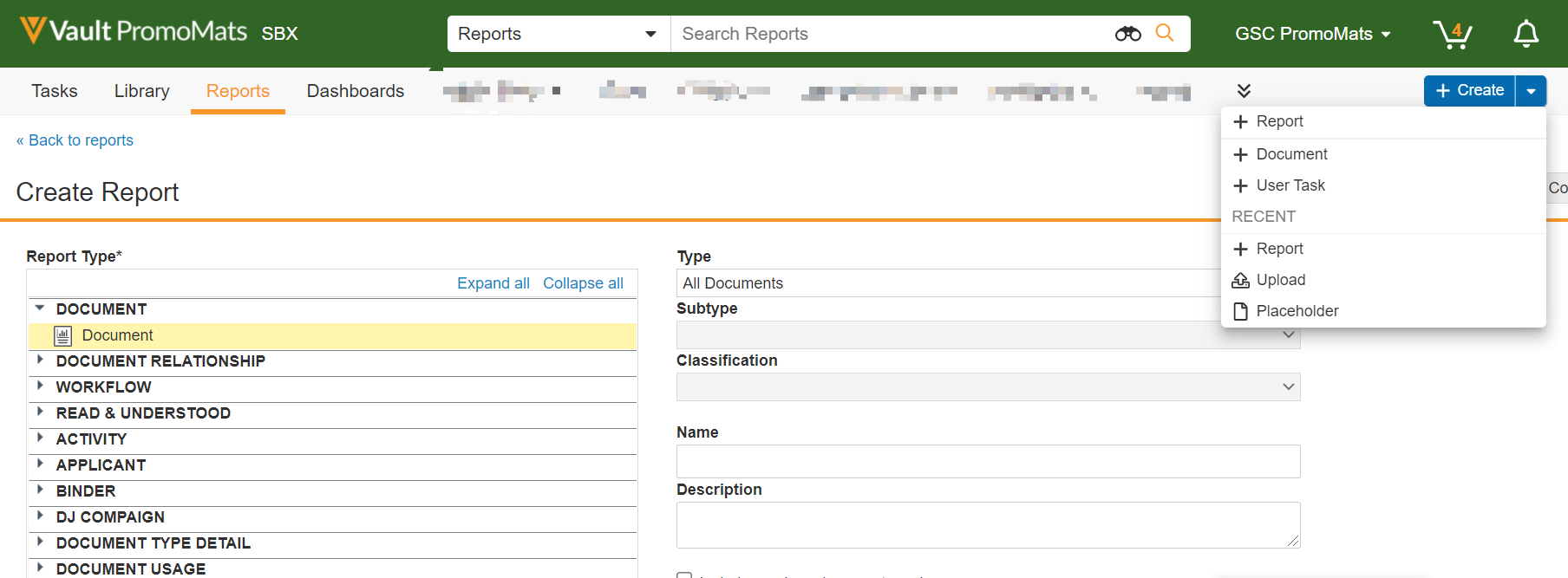Expand the BINDER report type group
Viewport: 1568px width, 578px height.
40,490
